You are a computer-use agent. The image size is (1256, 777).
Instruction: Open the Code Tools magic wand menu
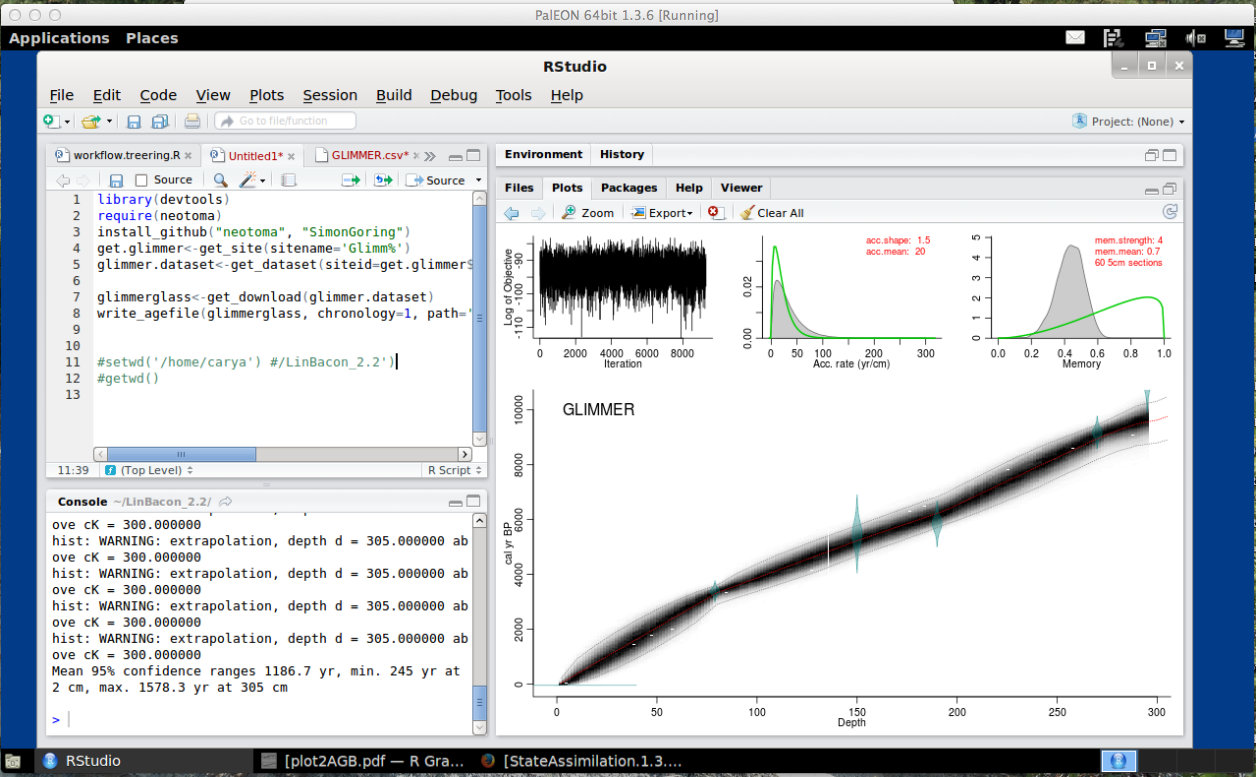click(x=252, y=180)
